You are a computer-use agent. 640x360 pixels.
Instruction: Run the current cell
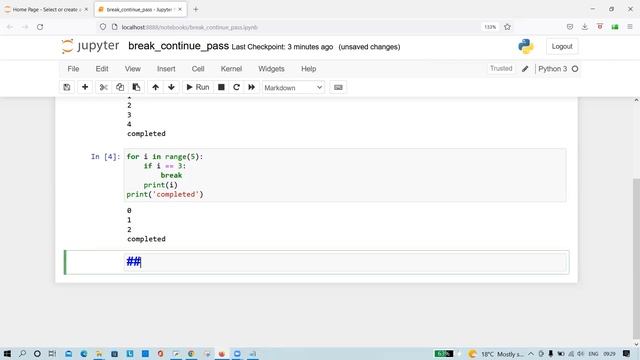[x=198, y=87]
